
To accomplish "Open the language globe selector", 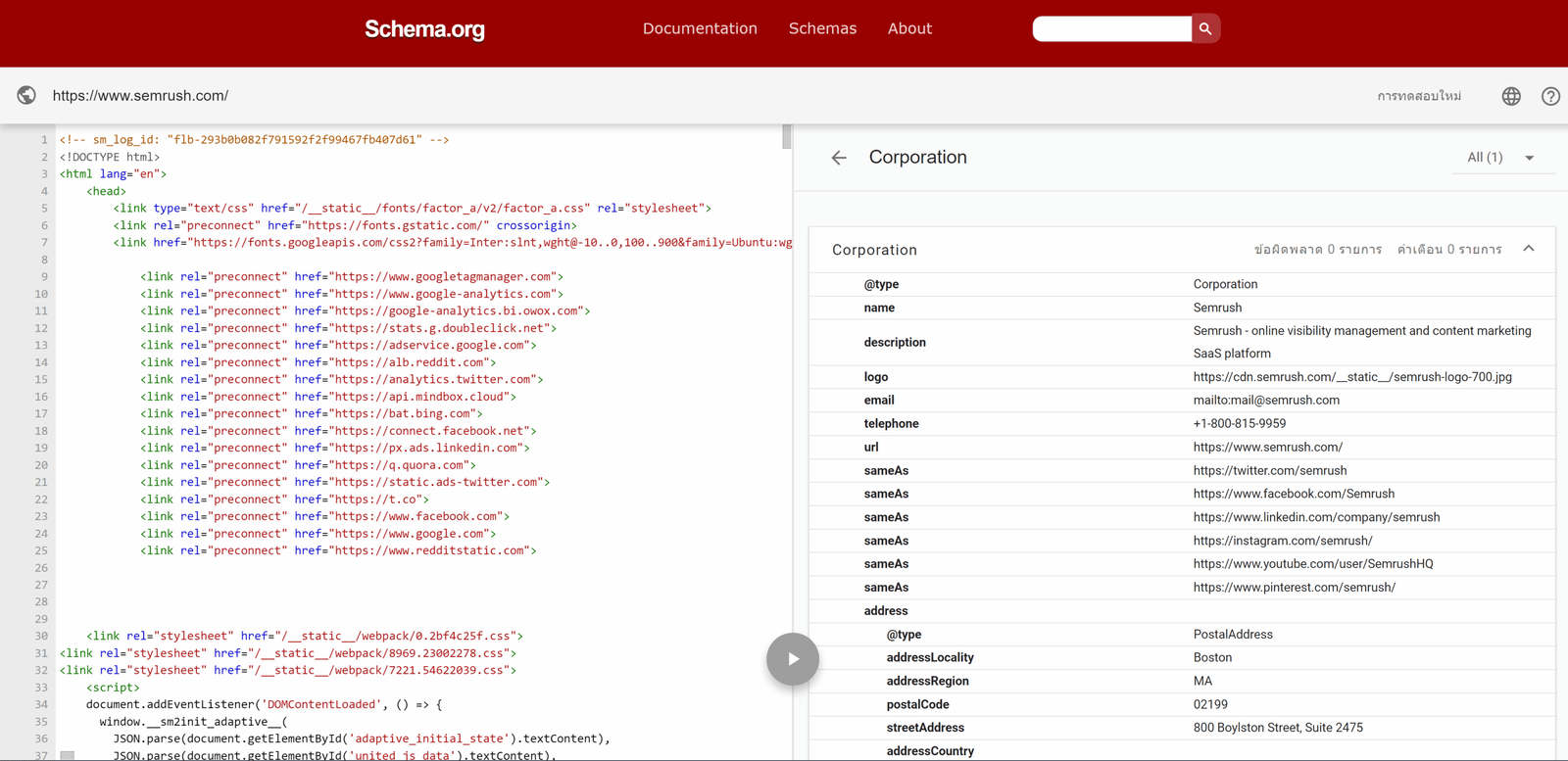I will [1511, 96].
